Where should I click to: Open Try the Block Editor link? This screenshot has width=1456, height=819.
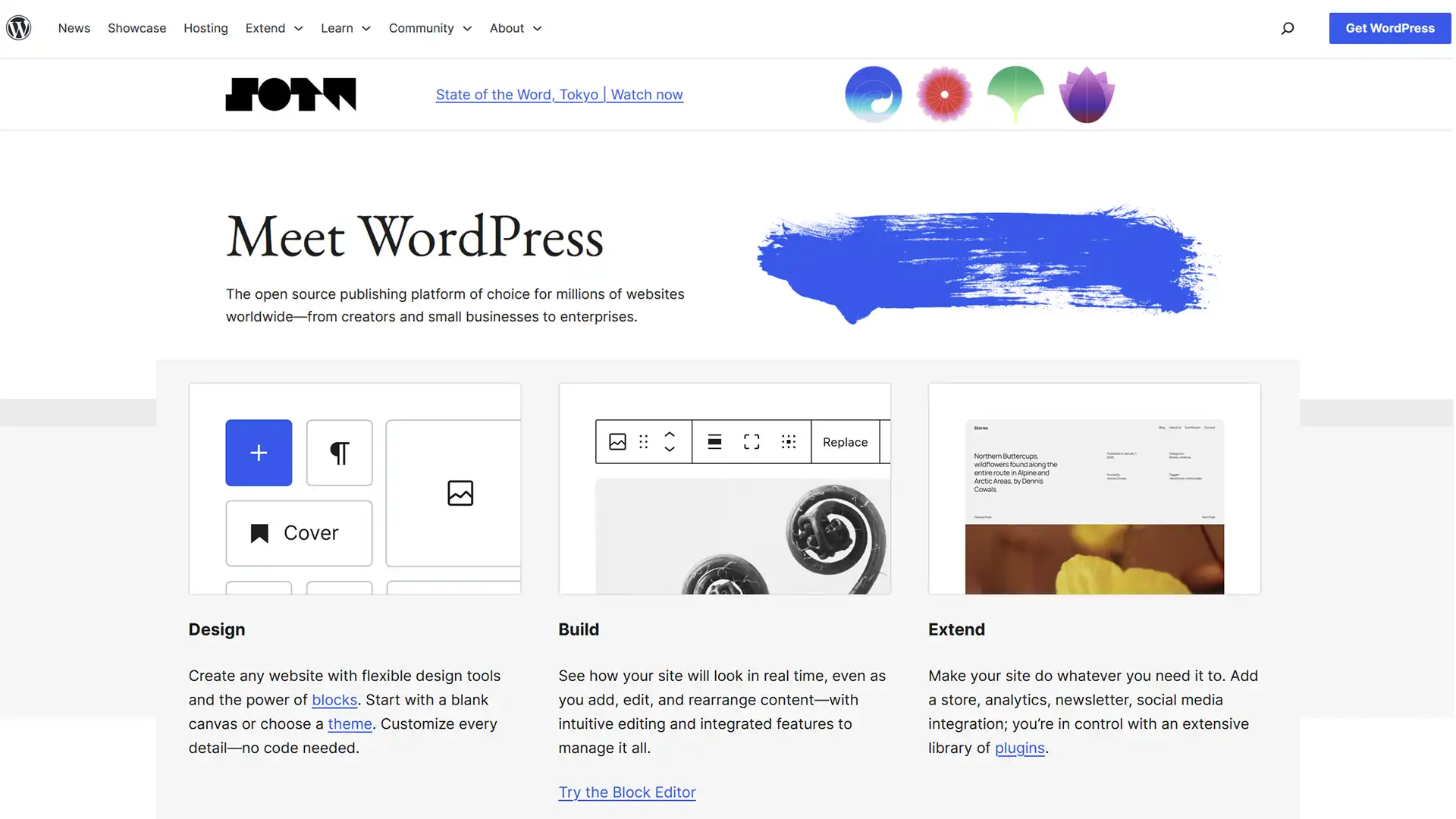coord(627,792)
